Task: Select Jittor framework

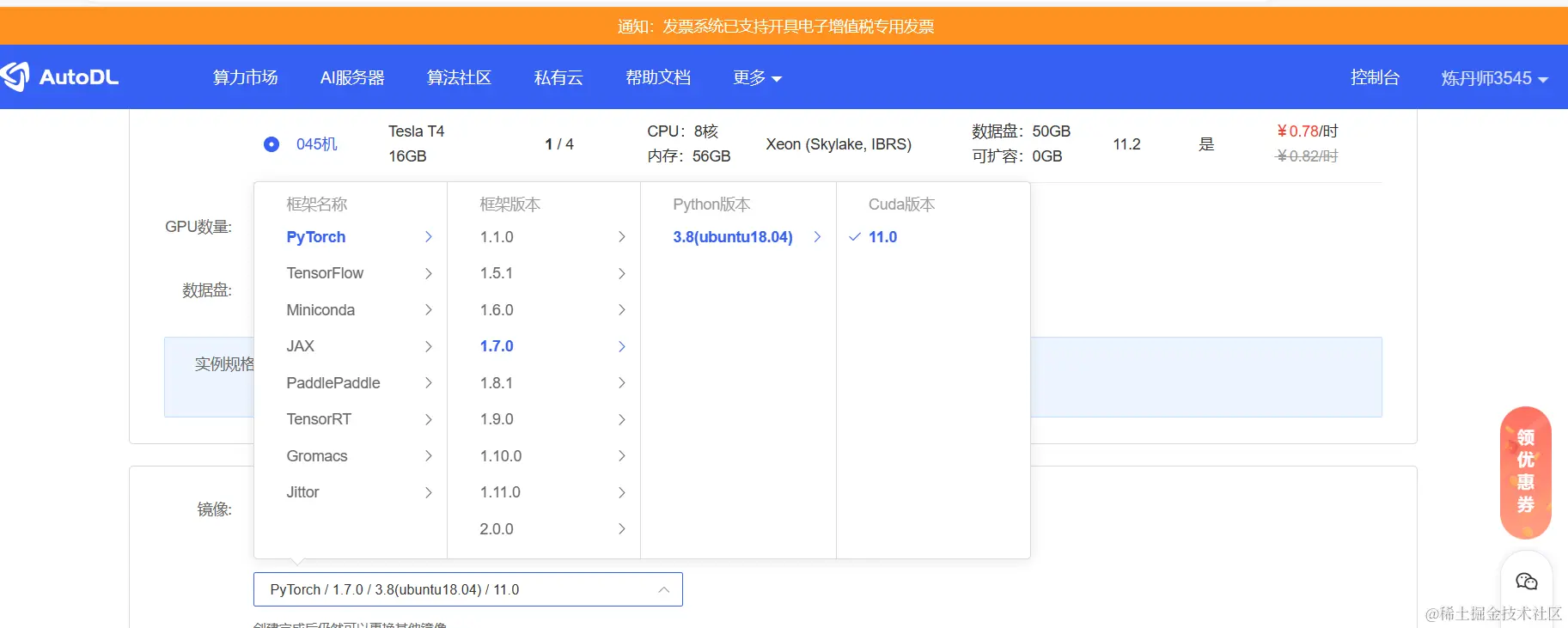Action: click(302, 492)
